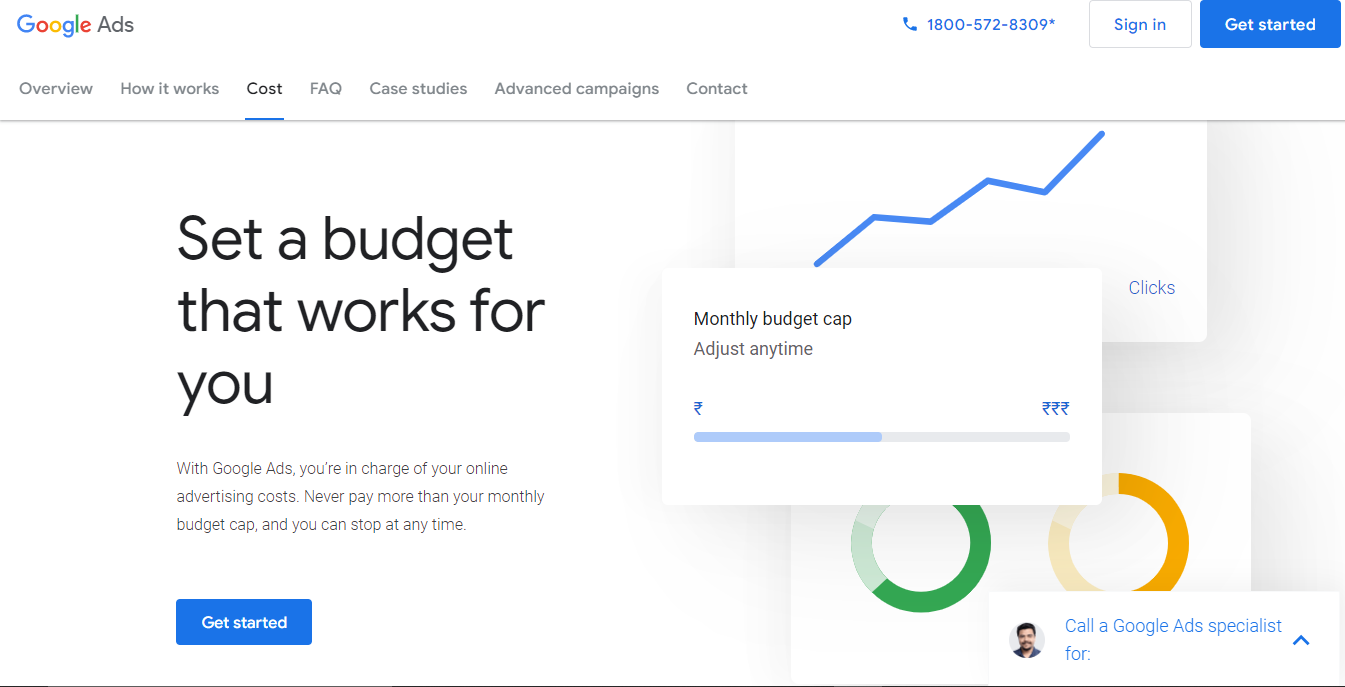Click the Clicks label on the chart
This screenshot has height=687, width=1345.
coord(1152,287)
